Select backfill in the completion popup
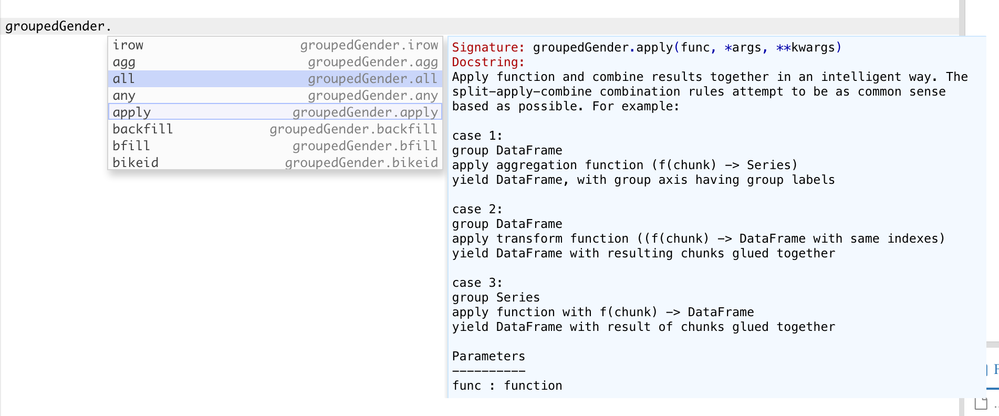This screenshot has height=416, width=999. 273,129
